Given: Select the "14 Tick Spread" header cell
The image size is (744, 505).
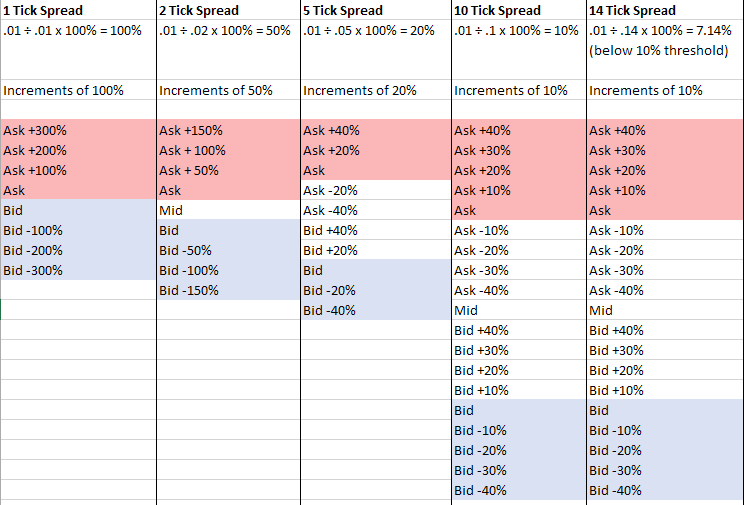Looking at the screenshot, I should click(x=632, y=11).
